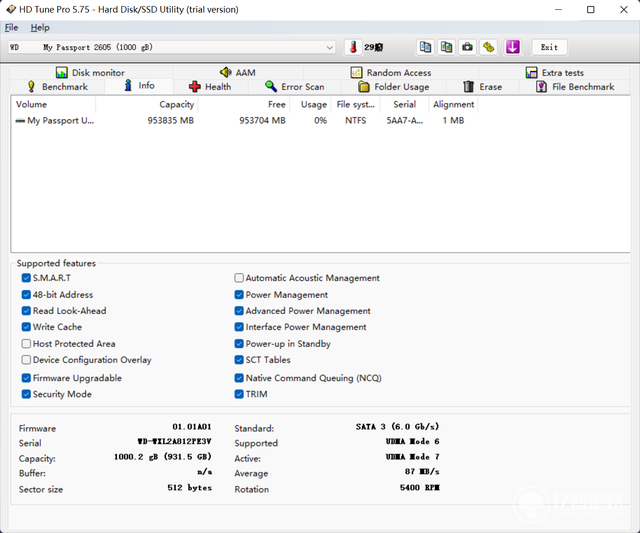
Task: Open the Random Access tab
Action: (x=391, y=73)
